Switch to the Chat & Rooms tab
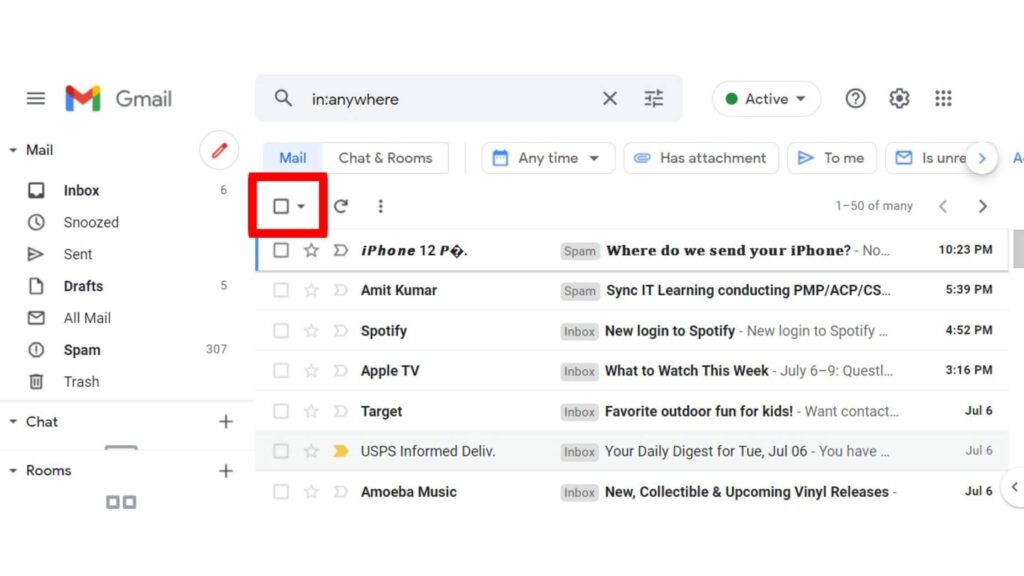 click(x=386, y=157)
